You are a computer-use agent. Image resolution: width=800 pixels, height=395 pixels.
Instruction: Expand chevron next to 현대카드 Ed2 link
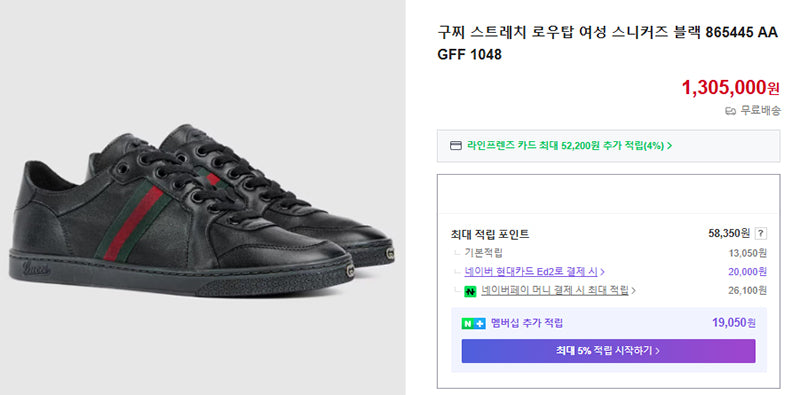tap(603, 272)
